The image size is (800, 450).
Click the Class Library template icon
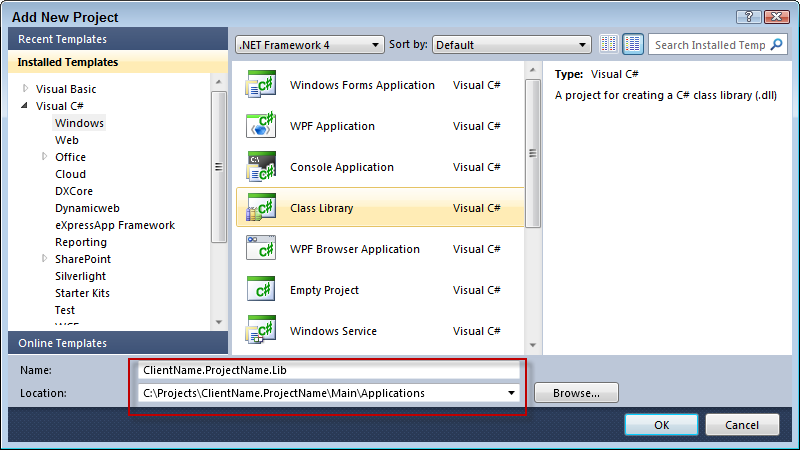tap(261, 208)
